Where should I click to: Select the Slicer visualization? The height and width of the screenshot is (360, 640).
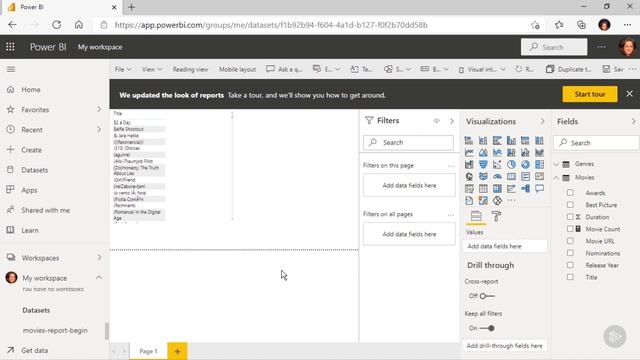(469, 189)
